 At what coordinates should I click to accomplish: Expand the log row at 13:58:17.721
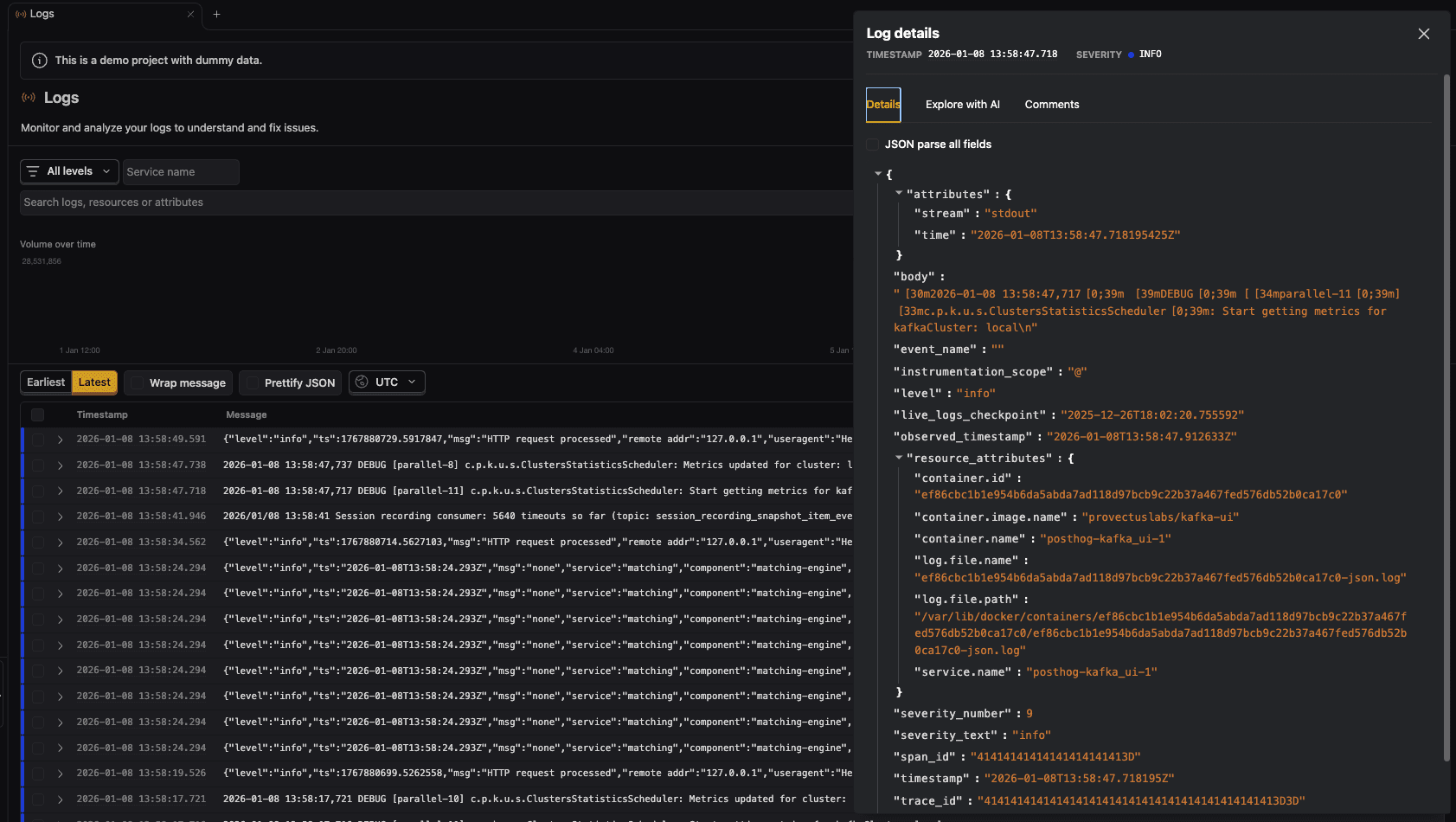coord(60,800)
